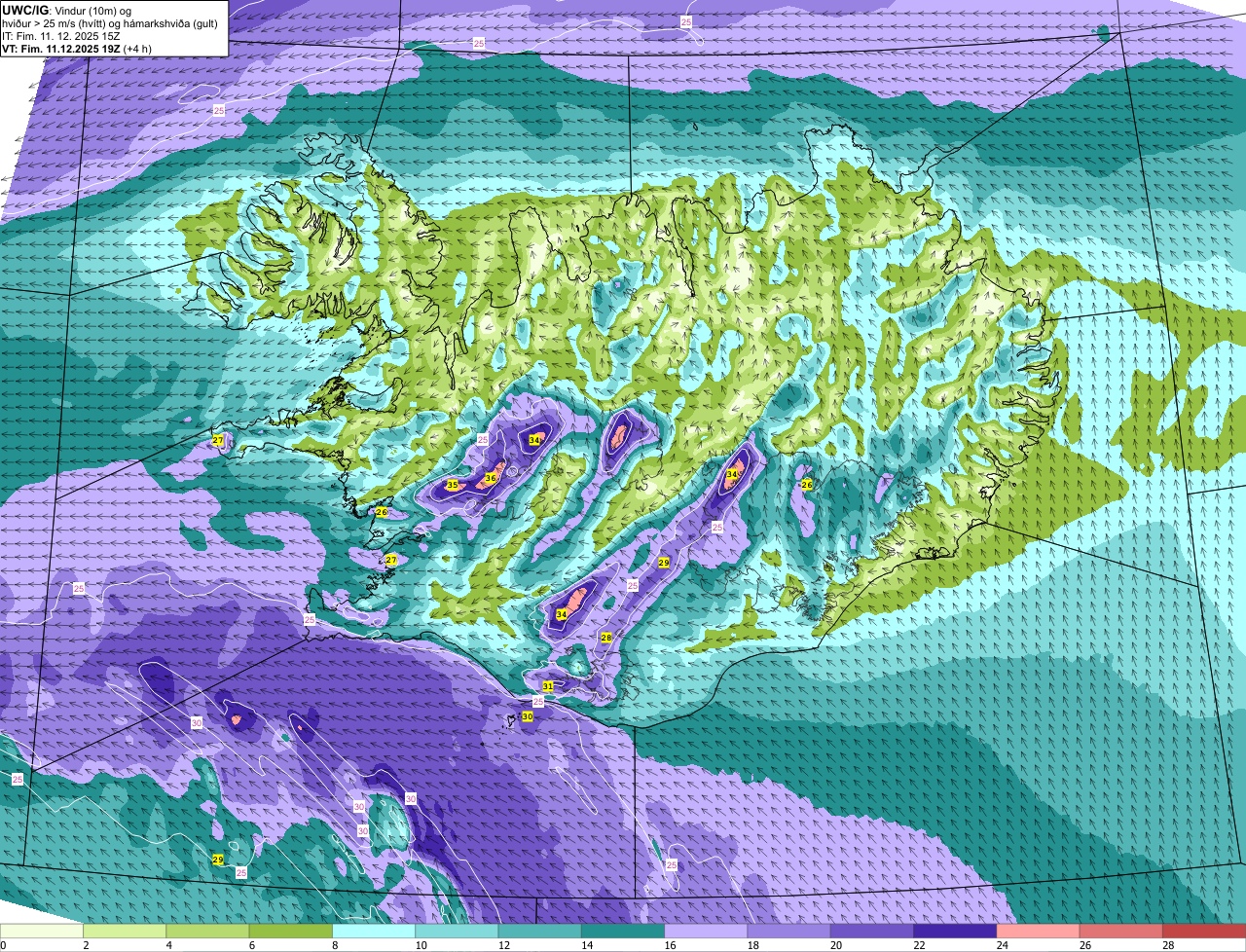The width and height of the screenshot is (1246, 952).
Task: Click the yellow max gust label 31
Action: [x=548, y=686]
